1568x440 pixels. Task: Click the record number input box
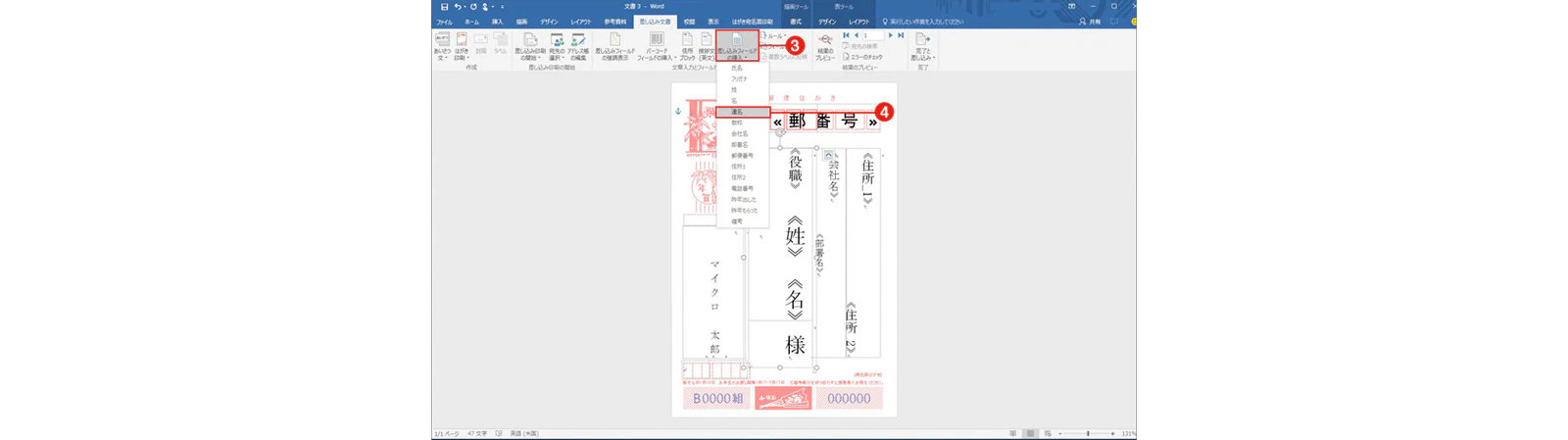pyautogui.click(x=872, y=35)
